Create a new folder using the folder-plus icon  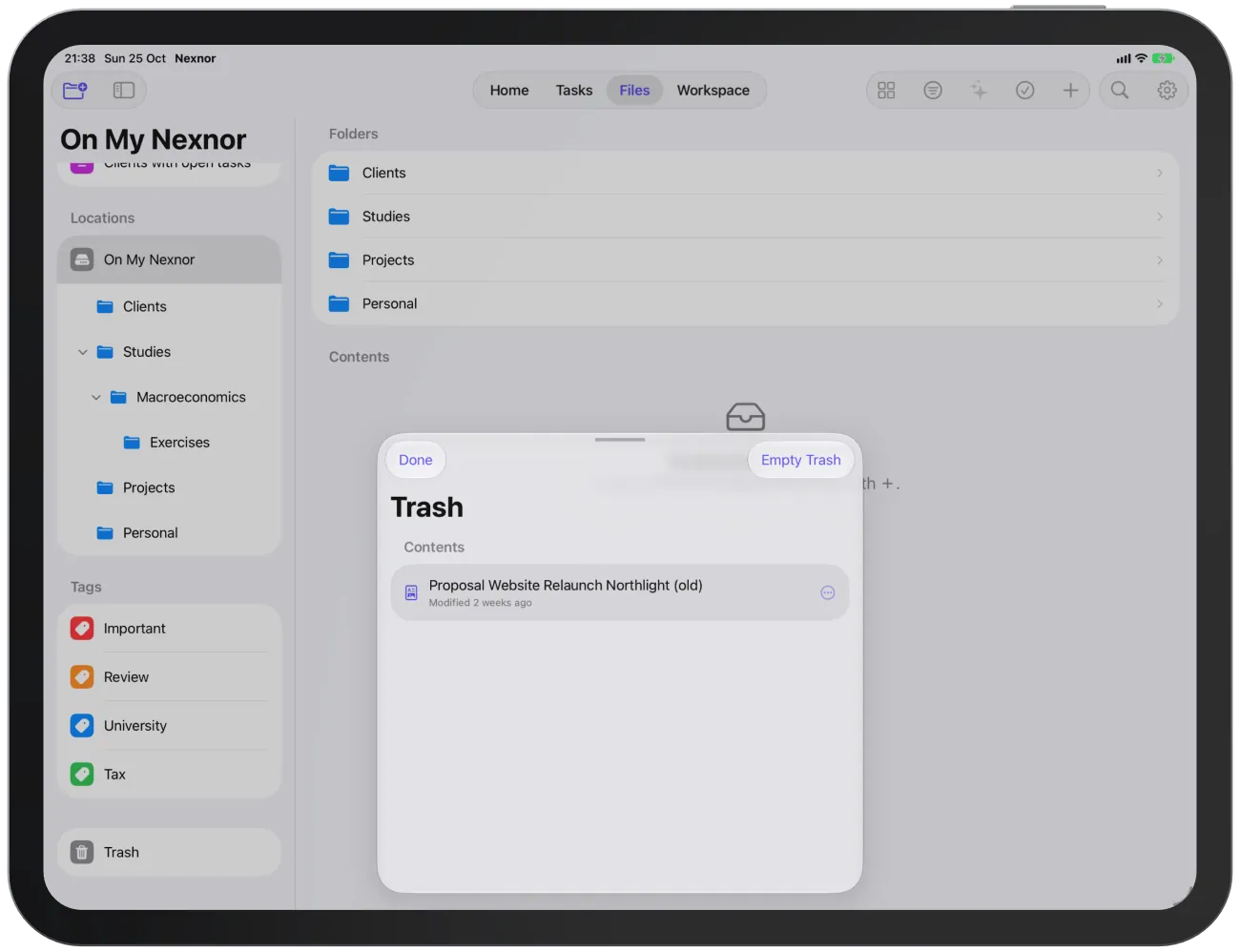[75, 91]
